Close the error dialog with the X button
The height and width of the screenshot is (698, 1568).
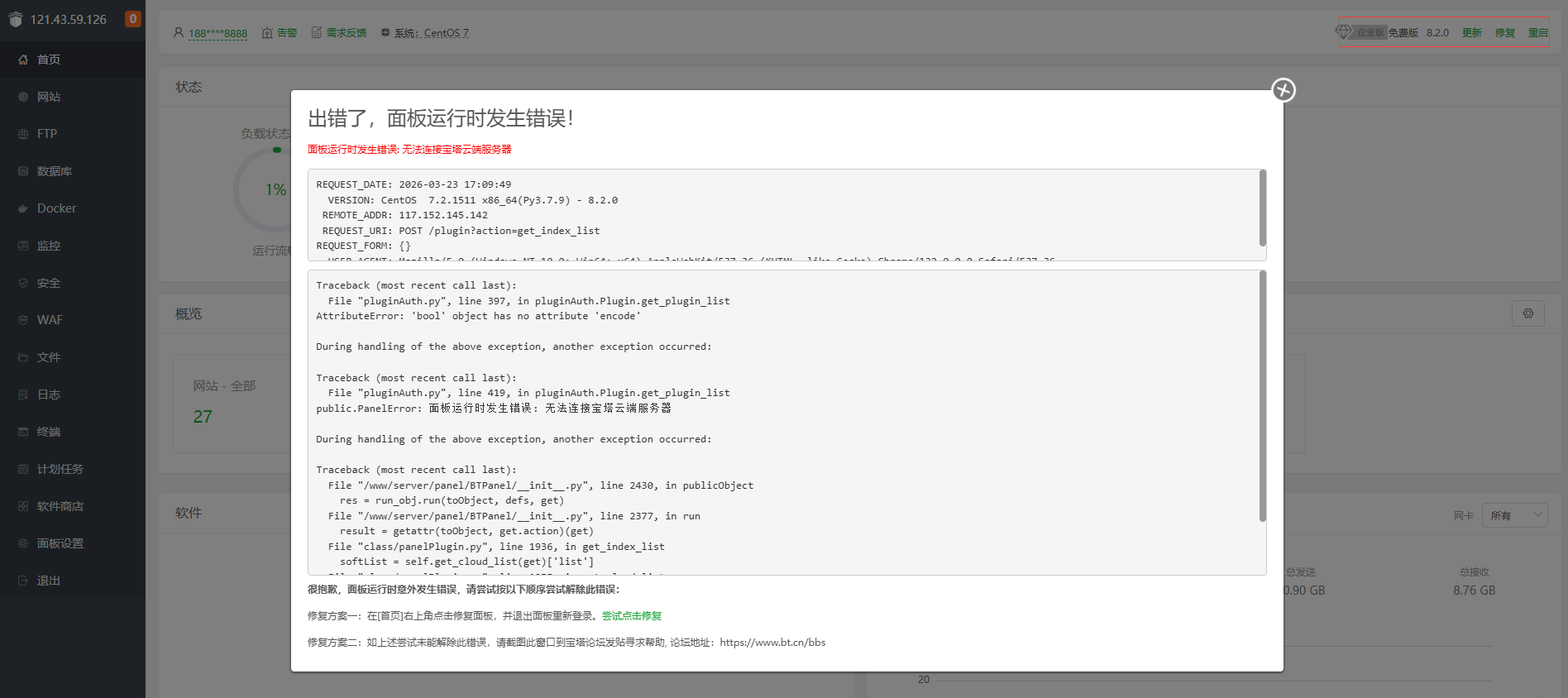click(1284, 89)
